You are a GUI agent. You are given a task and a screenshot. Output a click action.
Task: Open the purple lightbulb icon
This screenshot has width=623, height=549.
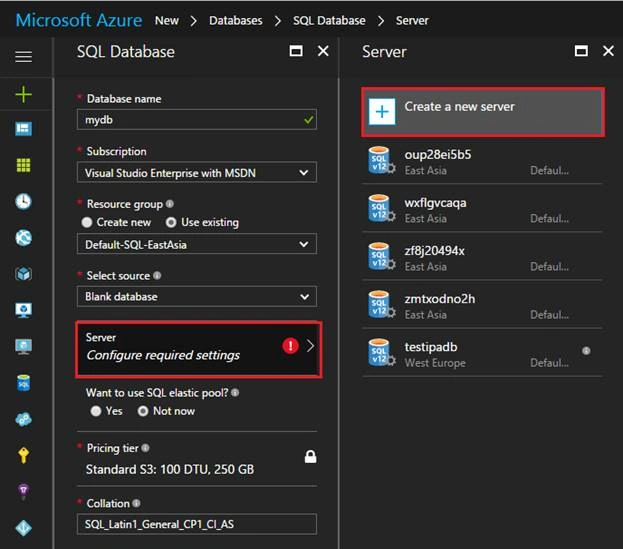(23, 492)
